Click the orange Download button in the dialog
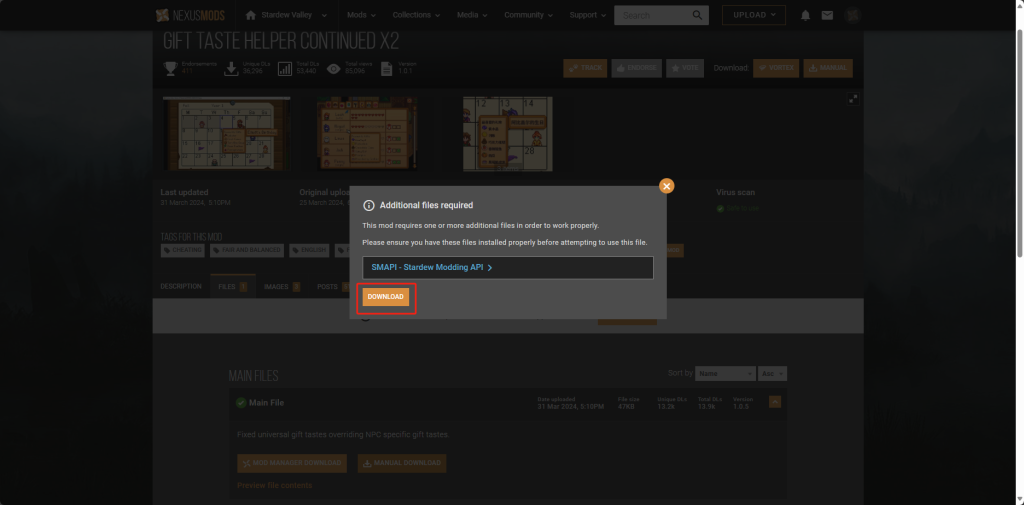The image size is (1024, 505). coord(385,297)
